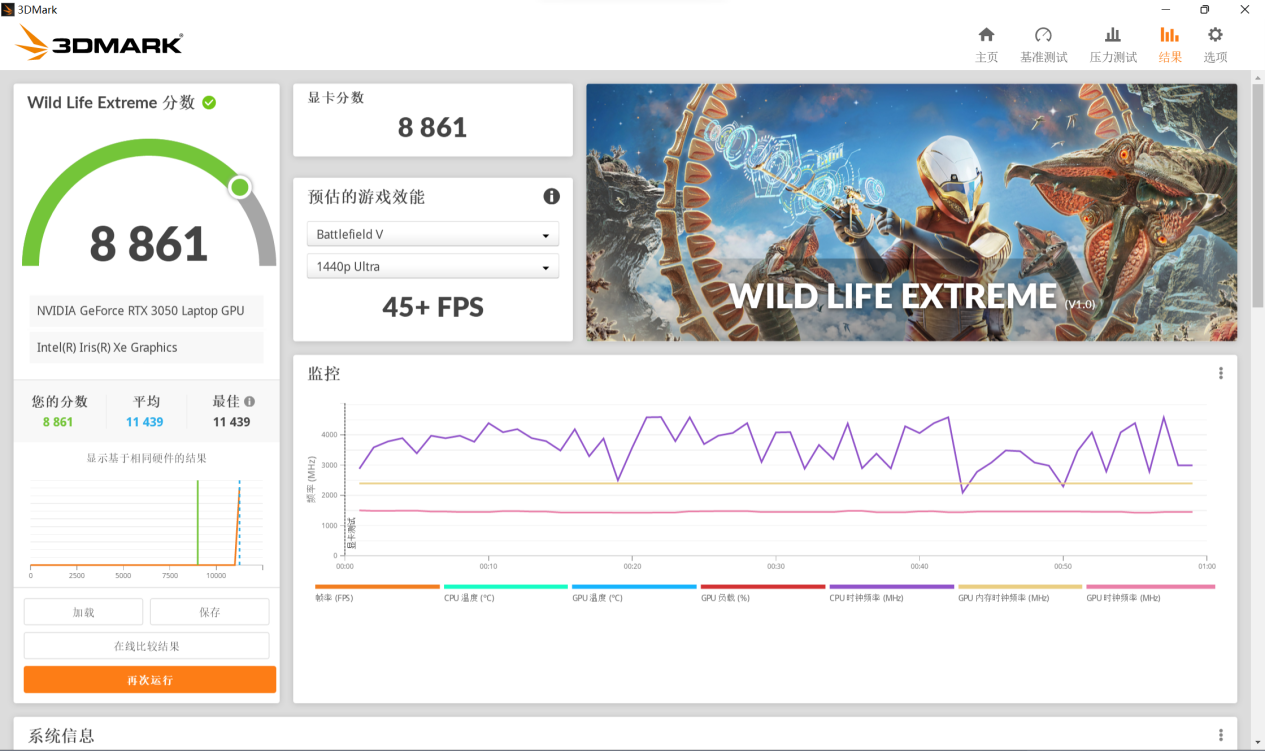Click the green validation checkmark icon
The image size is (1265, 751).
click(209, 102)
